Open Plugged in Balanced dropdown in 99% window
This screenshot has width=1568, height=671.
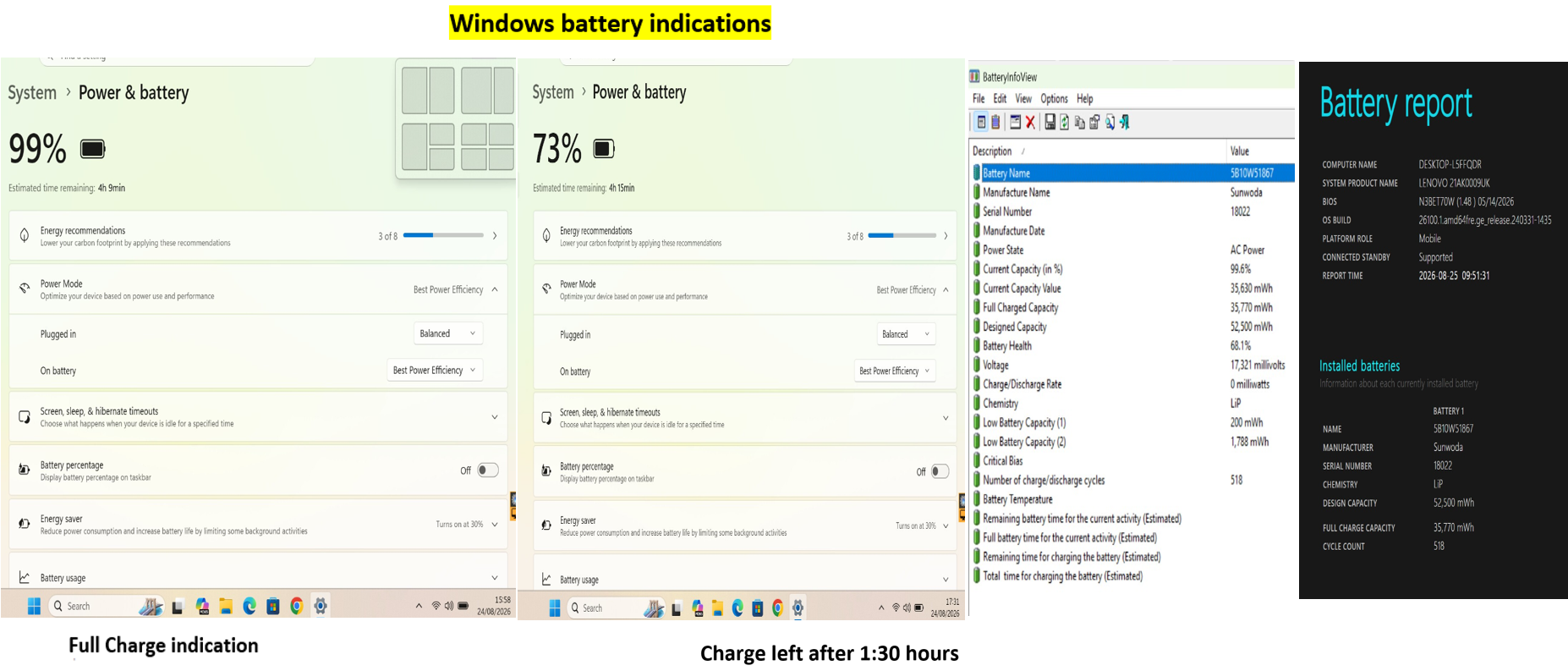coord(448,333)
